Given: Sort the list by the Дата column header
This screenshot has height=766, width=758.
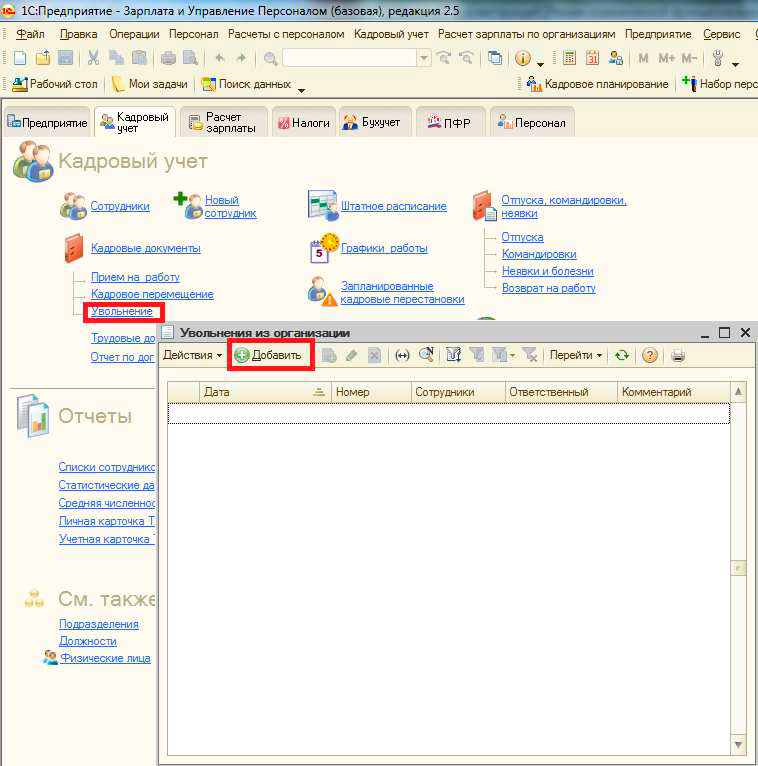Looking at the screenshot, I should (258, 392).
